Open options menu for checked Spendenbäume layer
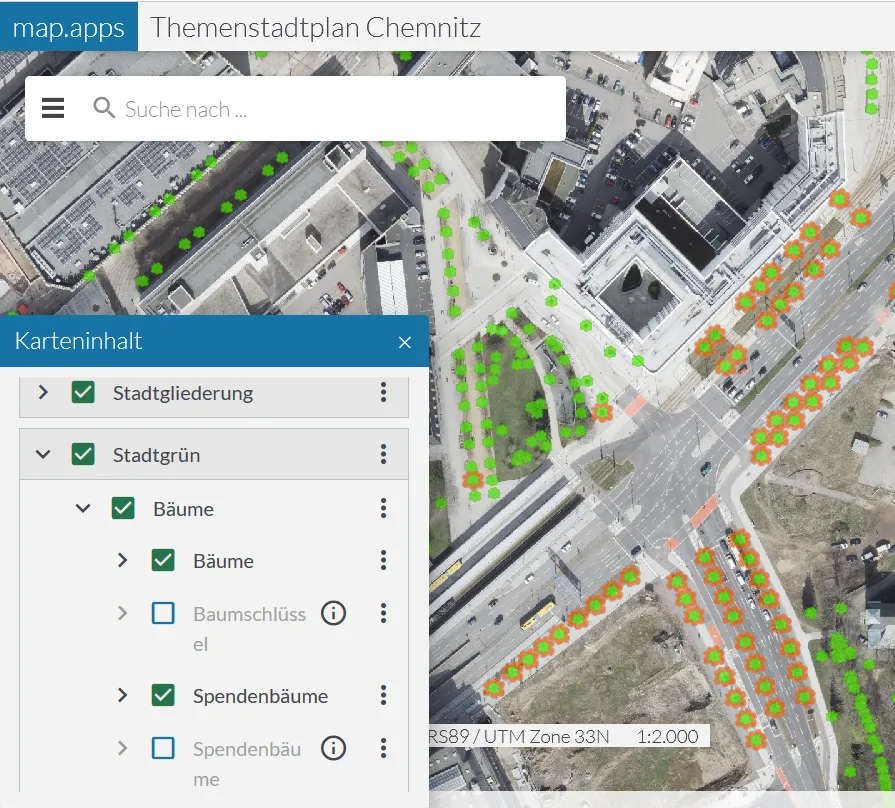 (x=383, y=696)
